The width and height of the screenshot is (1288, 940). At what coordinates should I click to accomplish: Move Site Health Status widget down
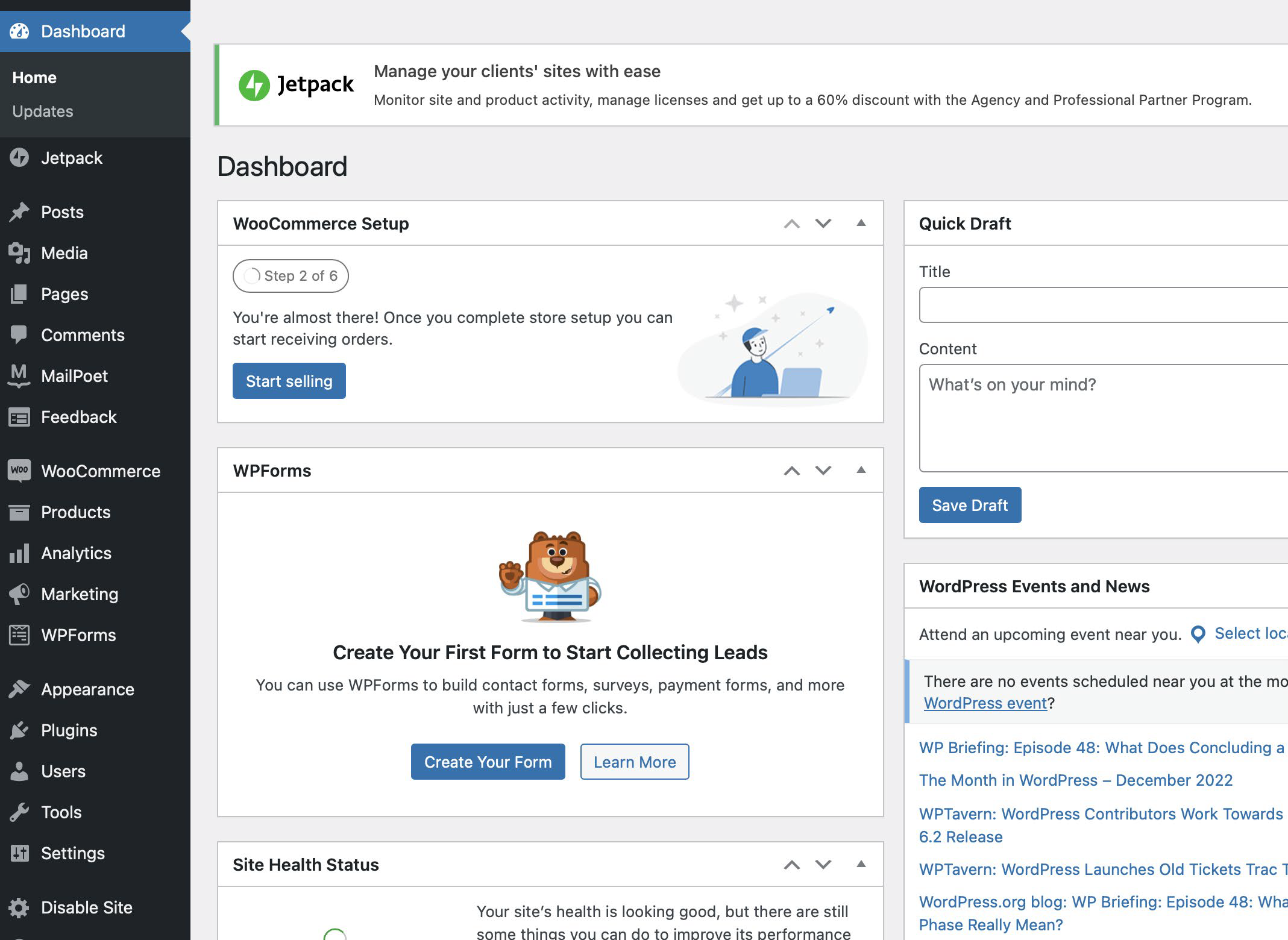coord(823,865)
